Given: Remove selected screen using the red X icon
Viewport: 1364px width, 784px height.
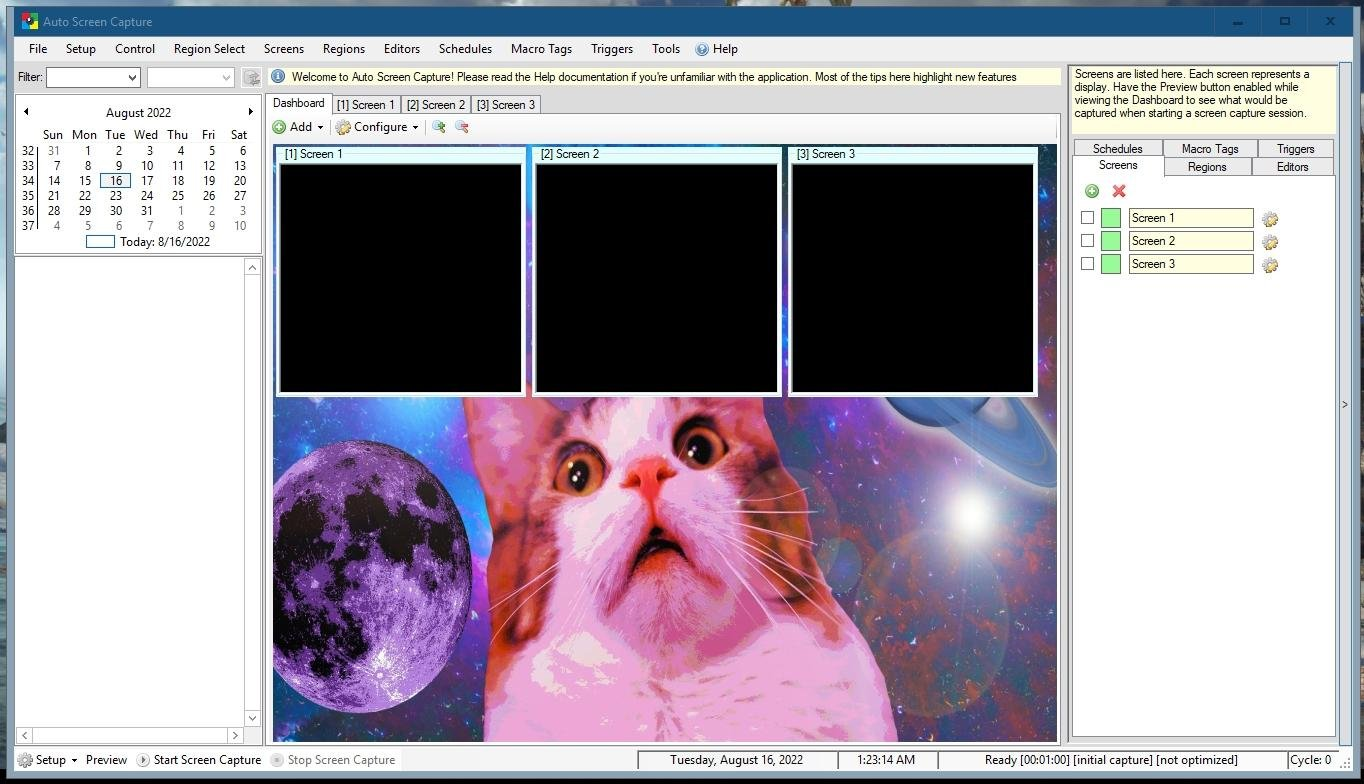Looking at the screenshot, I should (1117, 191).
